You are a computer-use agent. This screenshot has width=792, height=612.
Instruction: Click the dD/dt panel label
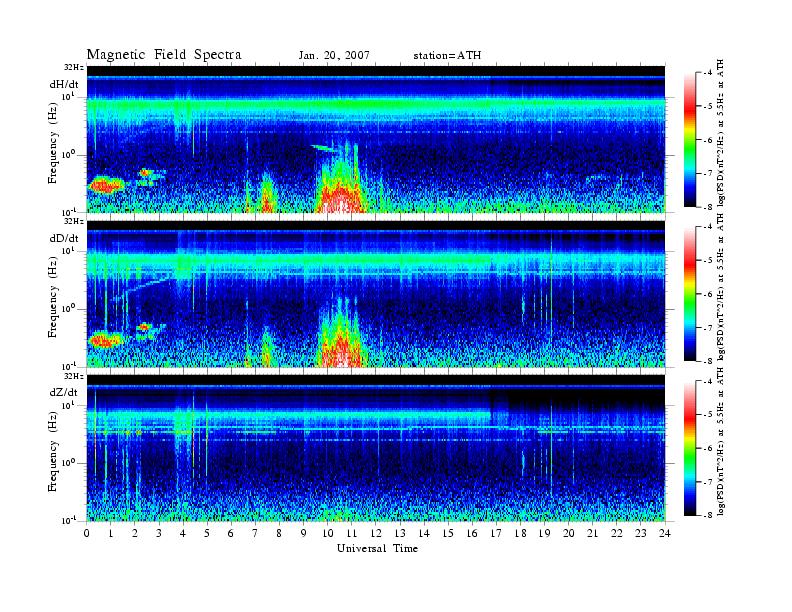(x=64, y=238)
